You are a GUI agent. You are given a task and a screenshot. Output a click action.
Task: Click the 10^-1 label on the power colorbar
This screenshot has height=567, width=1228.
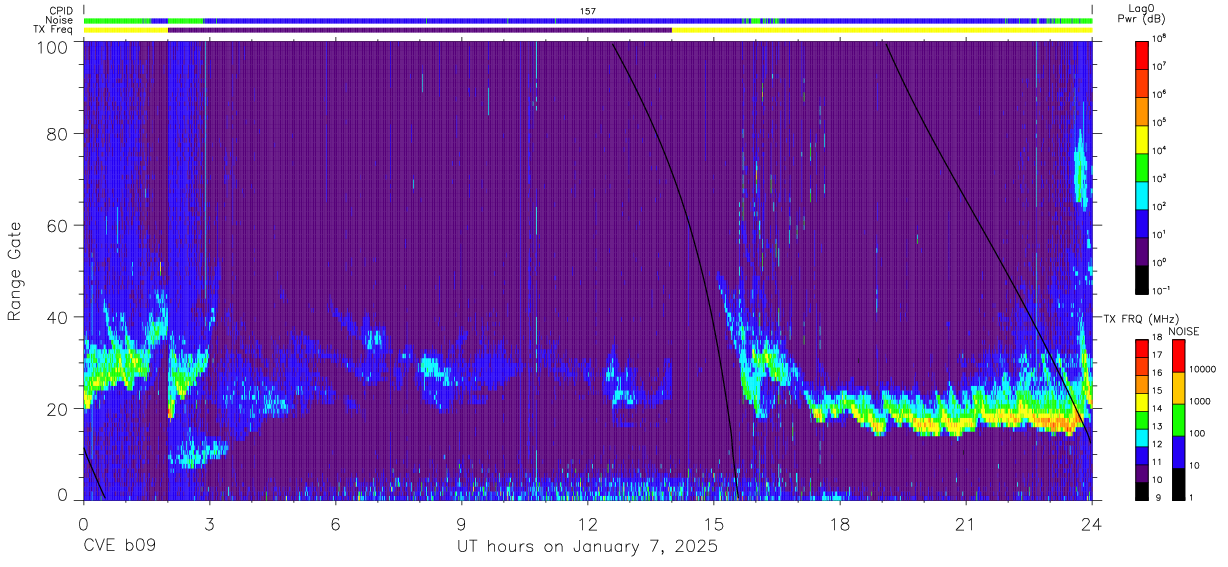click(1162, 289)
